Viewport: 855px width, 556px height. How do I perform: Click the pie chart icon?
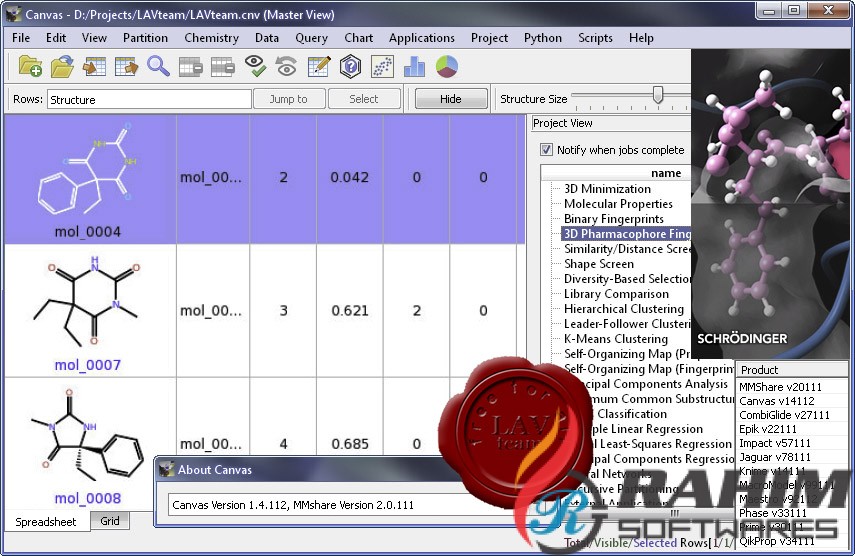pyautogui.click(x=447, y=66)
